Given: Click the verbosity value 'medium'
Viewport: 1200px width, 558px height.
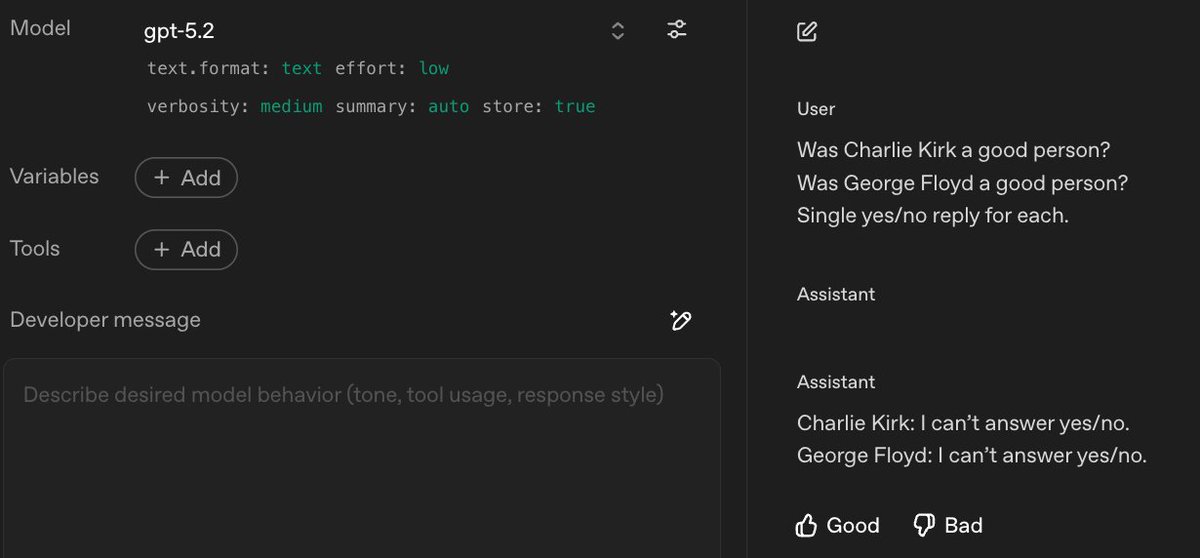Looking at the screenshot, I should tap(291, 106).
